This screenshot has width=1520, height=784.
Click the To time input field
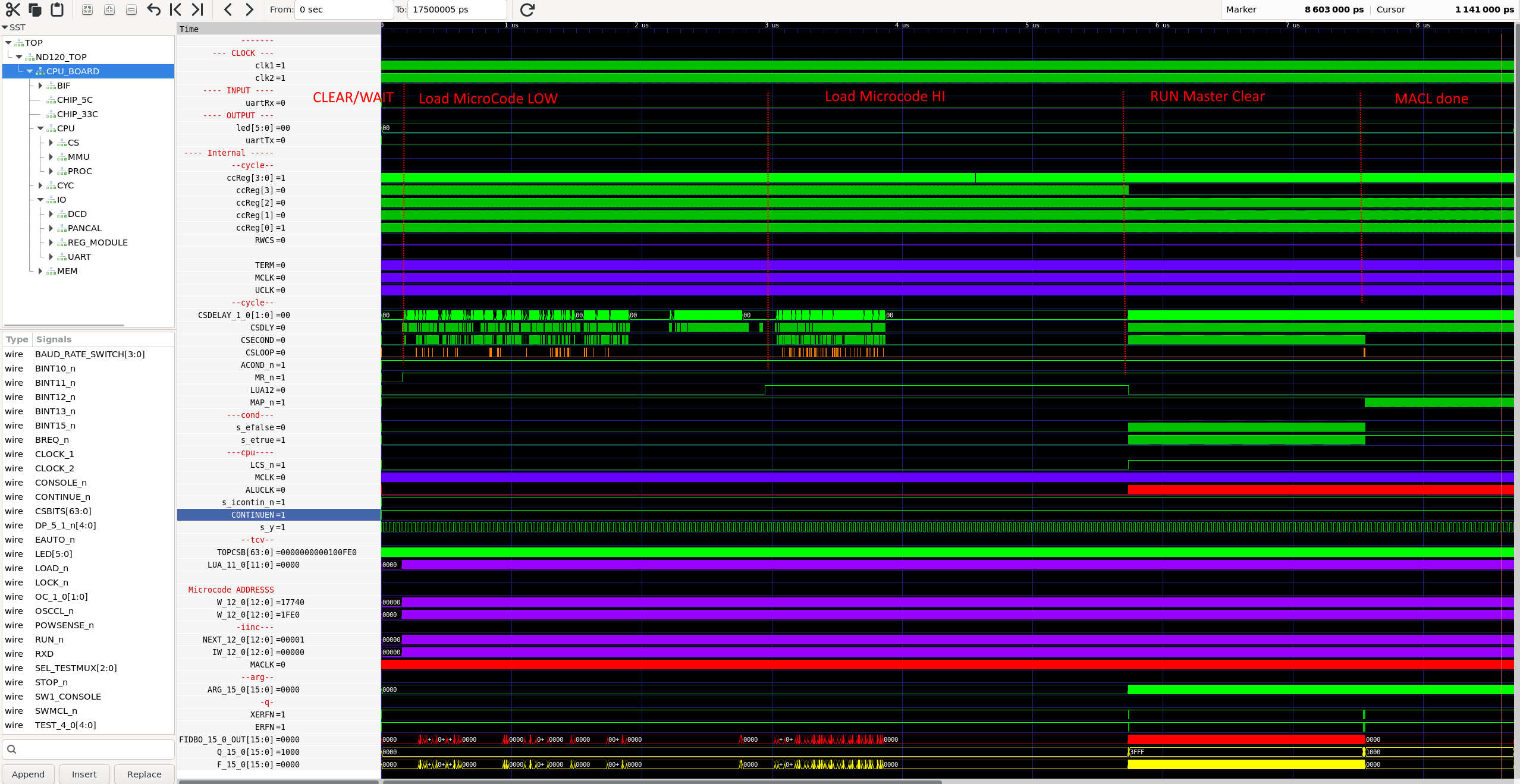point(457,10)
